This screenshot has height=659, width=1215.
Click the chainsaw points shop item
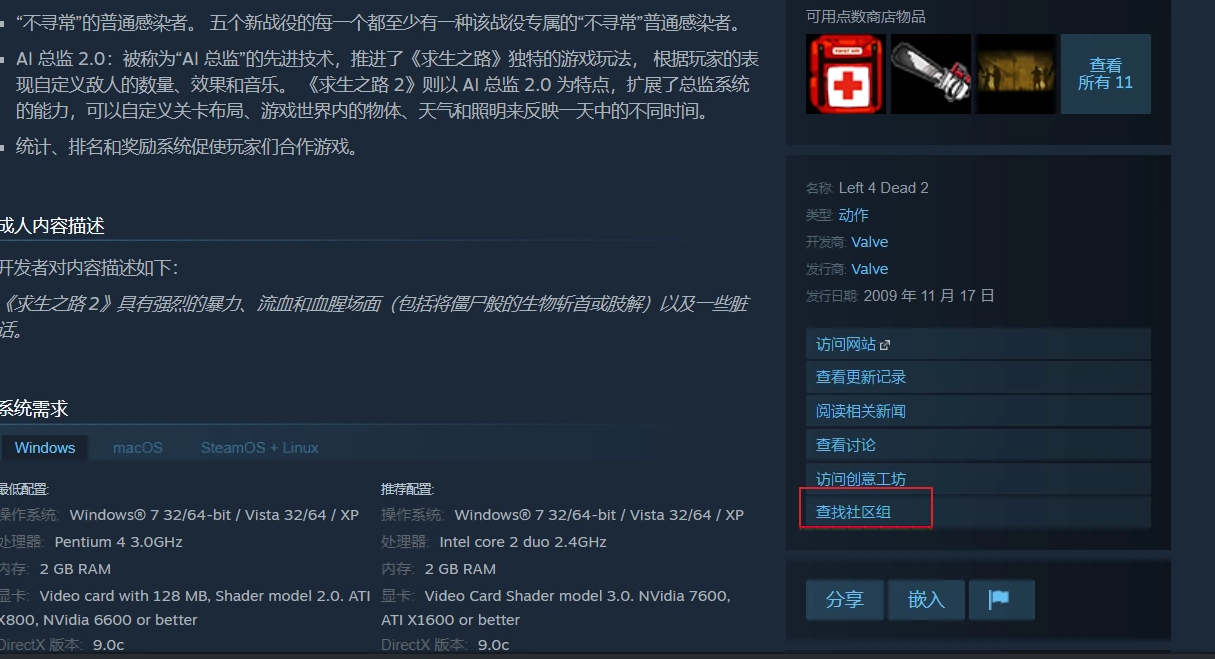click(x=931, y=74)
